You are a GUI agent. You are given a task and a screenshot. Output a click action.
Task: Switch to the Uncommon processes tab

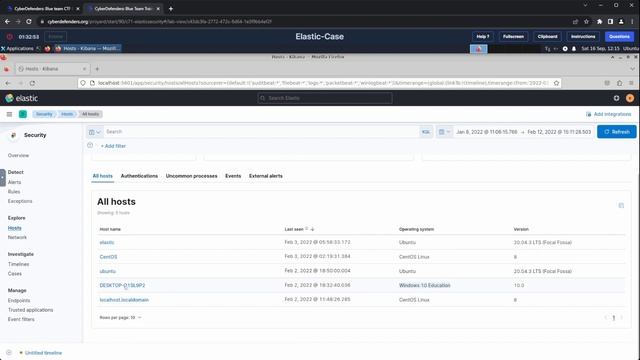tap(191, 176)
